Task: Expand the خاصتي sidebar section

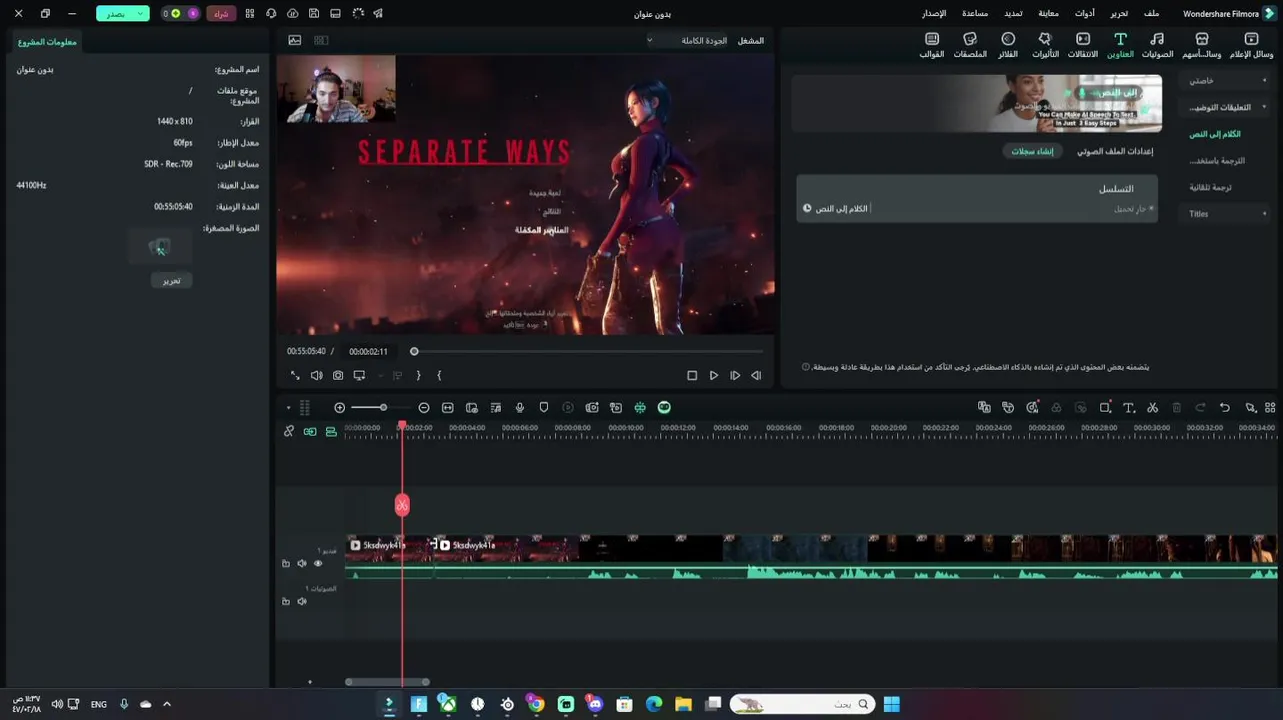Action: tap(1223, 80)
